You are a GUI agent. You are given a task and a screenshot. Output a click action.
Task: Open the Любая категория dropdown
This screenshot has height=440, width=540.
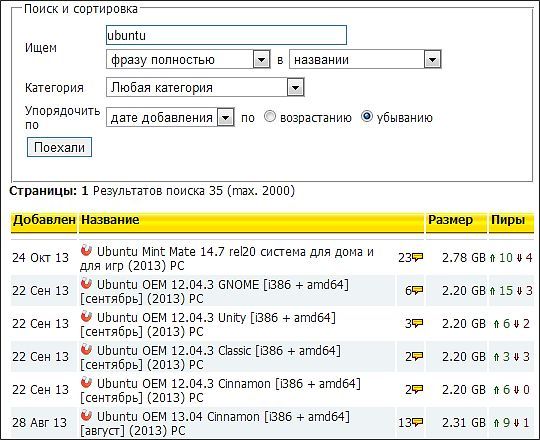click(x=205, y=87)
